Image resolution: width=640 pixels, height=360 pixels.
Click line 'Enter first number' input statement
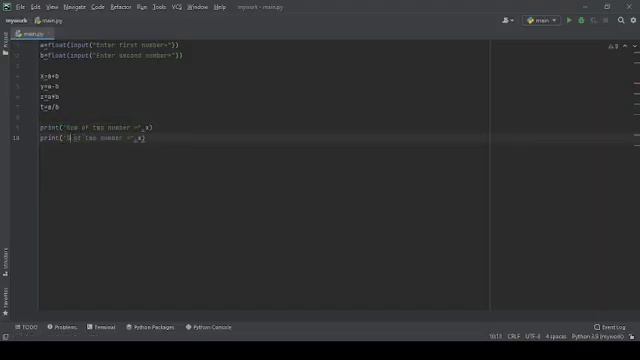tap(109, 45)
